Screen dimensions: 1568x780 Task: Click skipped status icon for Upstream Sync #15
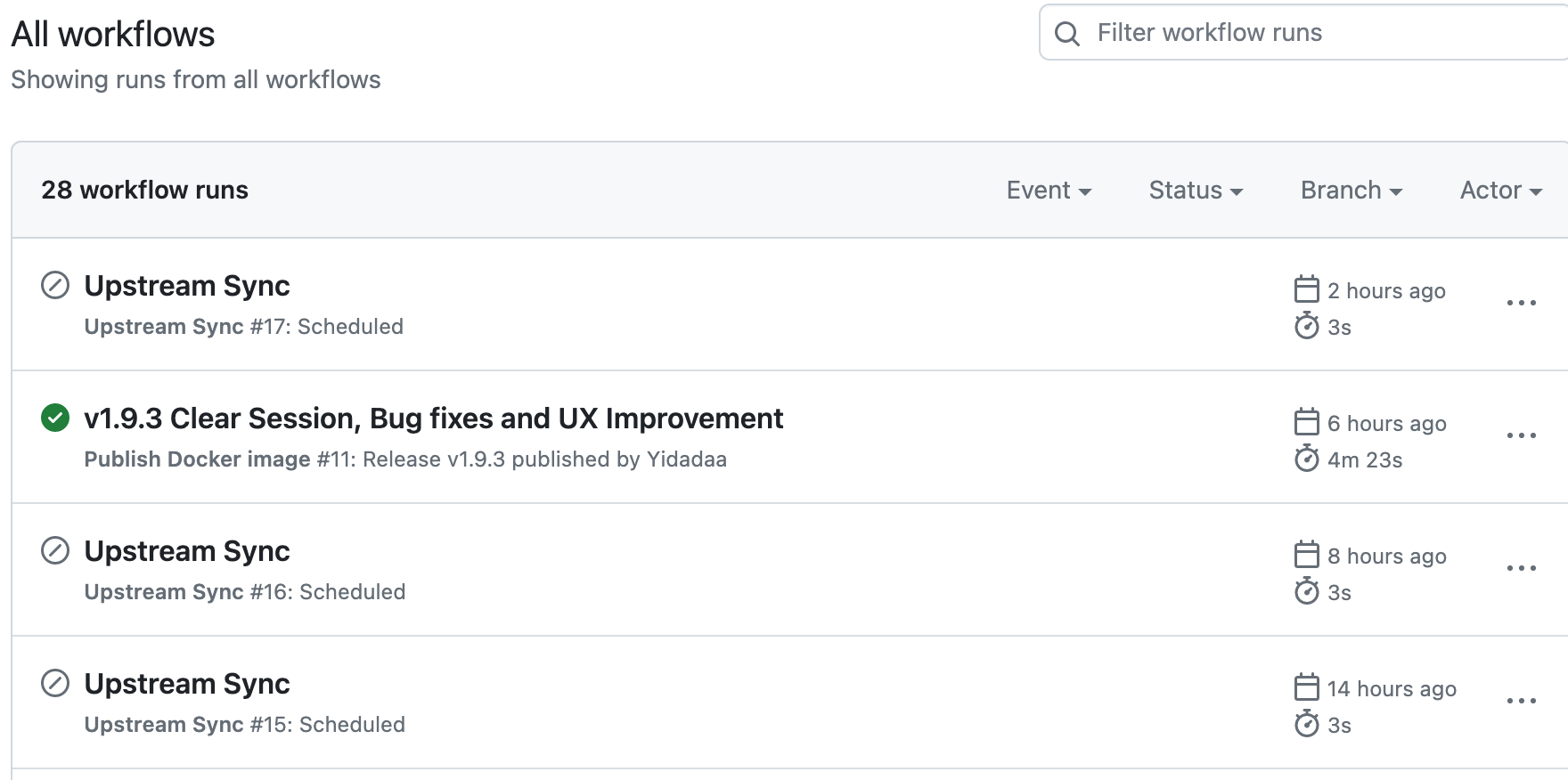pyautogui.click(x=55, y=684)
